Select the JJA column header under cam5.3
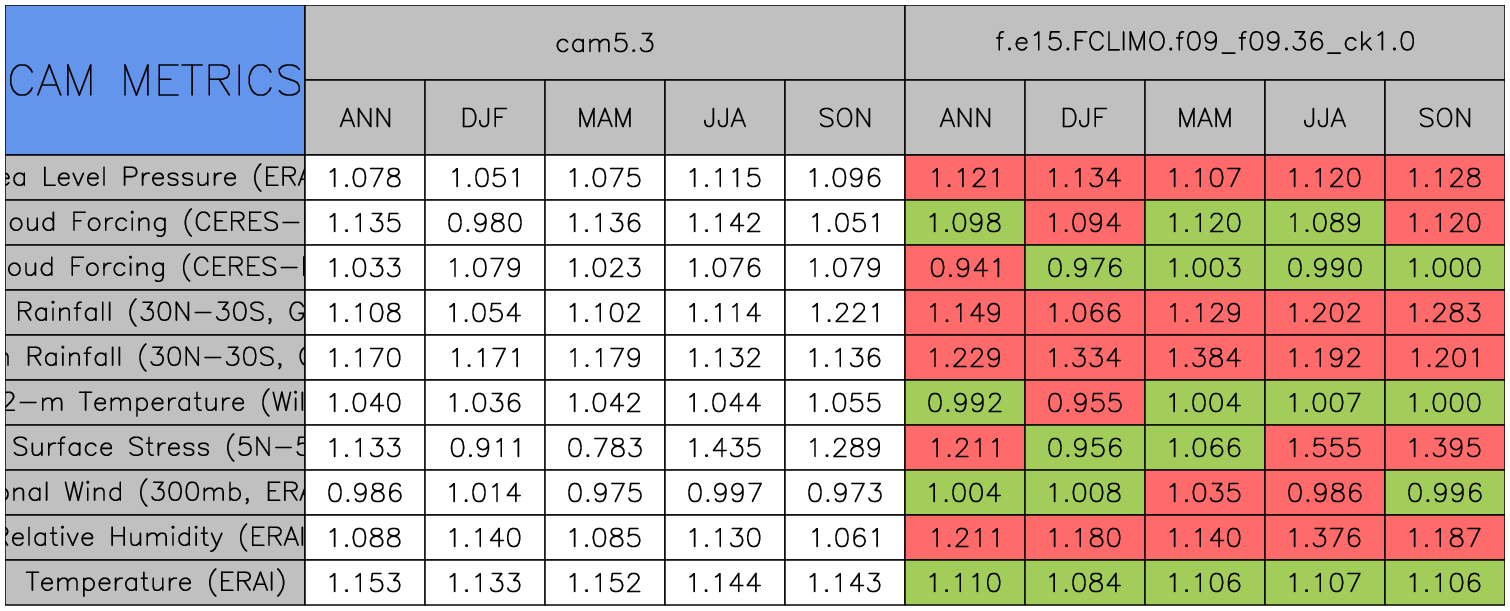Screen dimensions: 1510x611 725,118
